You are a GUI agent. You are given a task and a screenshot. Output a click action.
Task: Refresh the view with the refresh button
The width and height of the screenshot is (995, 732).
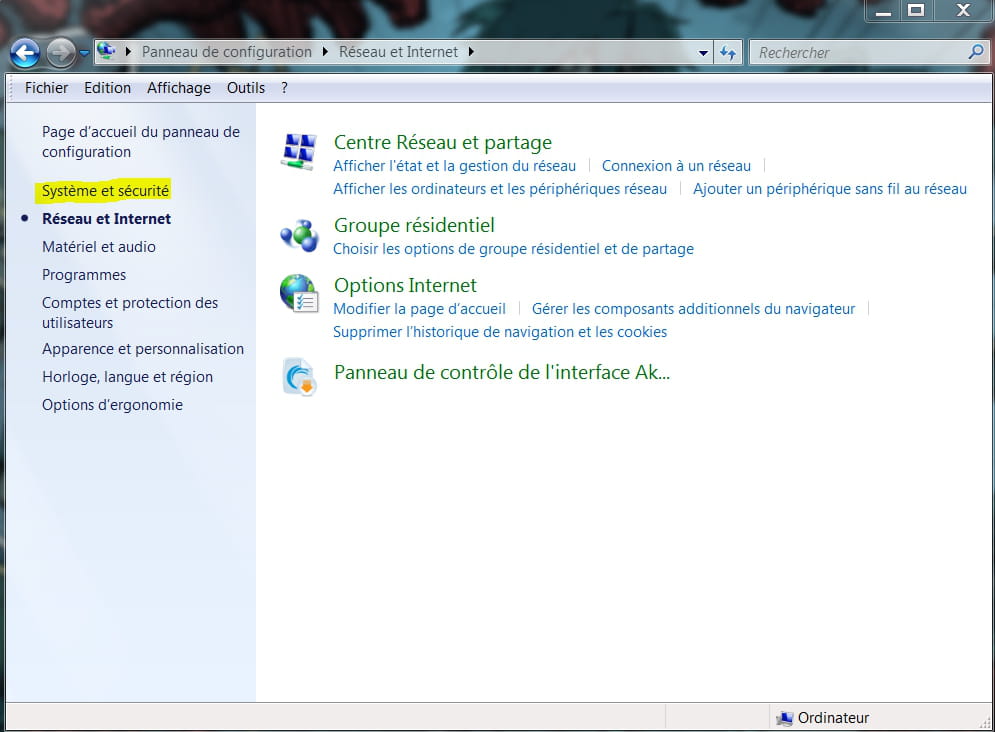pos(728,53)
